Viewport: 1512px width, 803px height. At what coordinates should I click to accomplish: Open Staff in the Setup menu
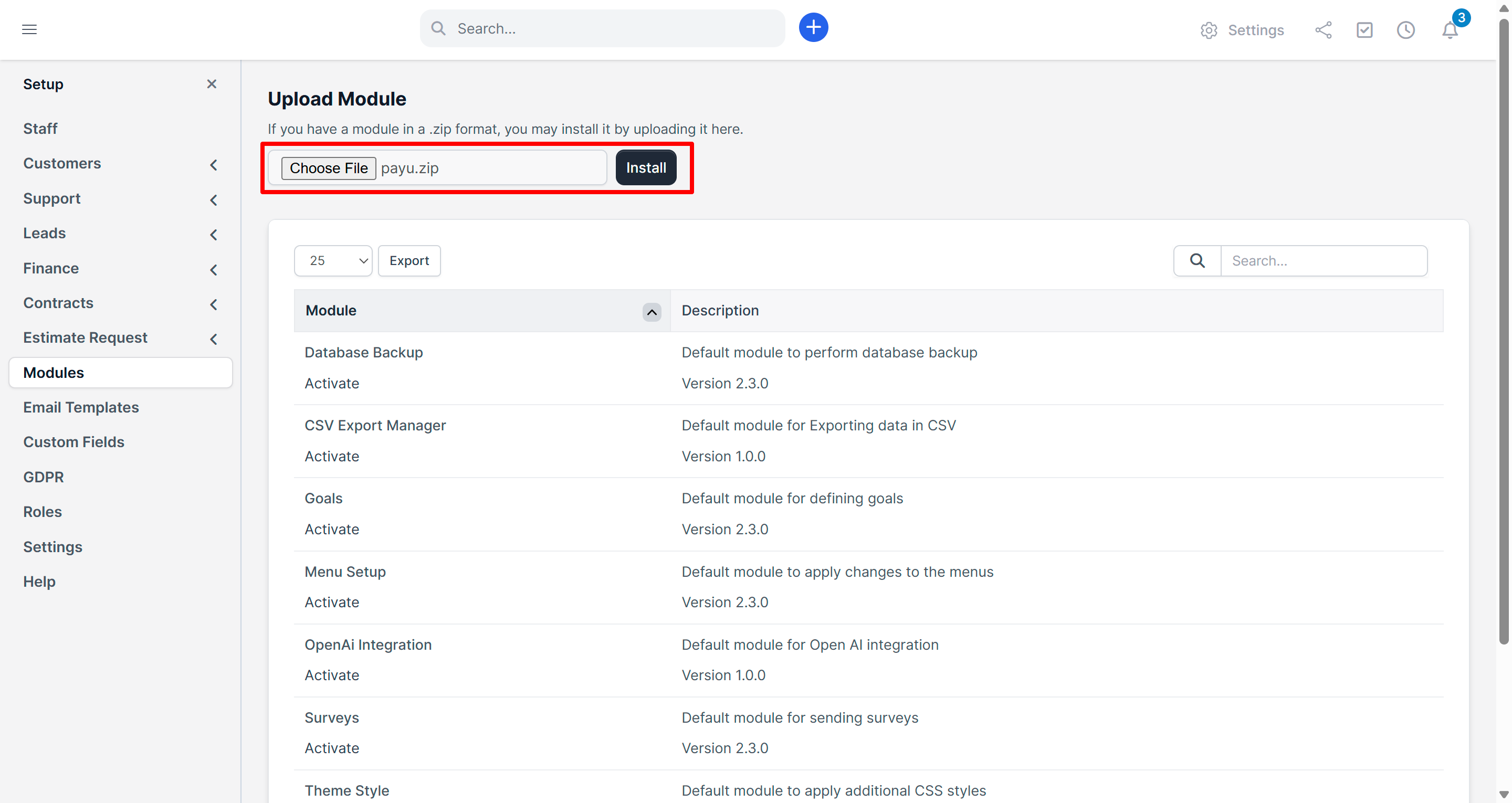[x=40, y=129]
